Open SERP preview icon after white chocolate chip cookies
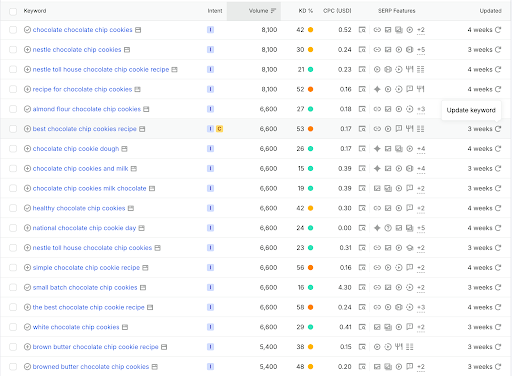The image size is (512, 376). 125,327
